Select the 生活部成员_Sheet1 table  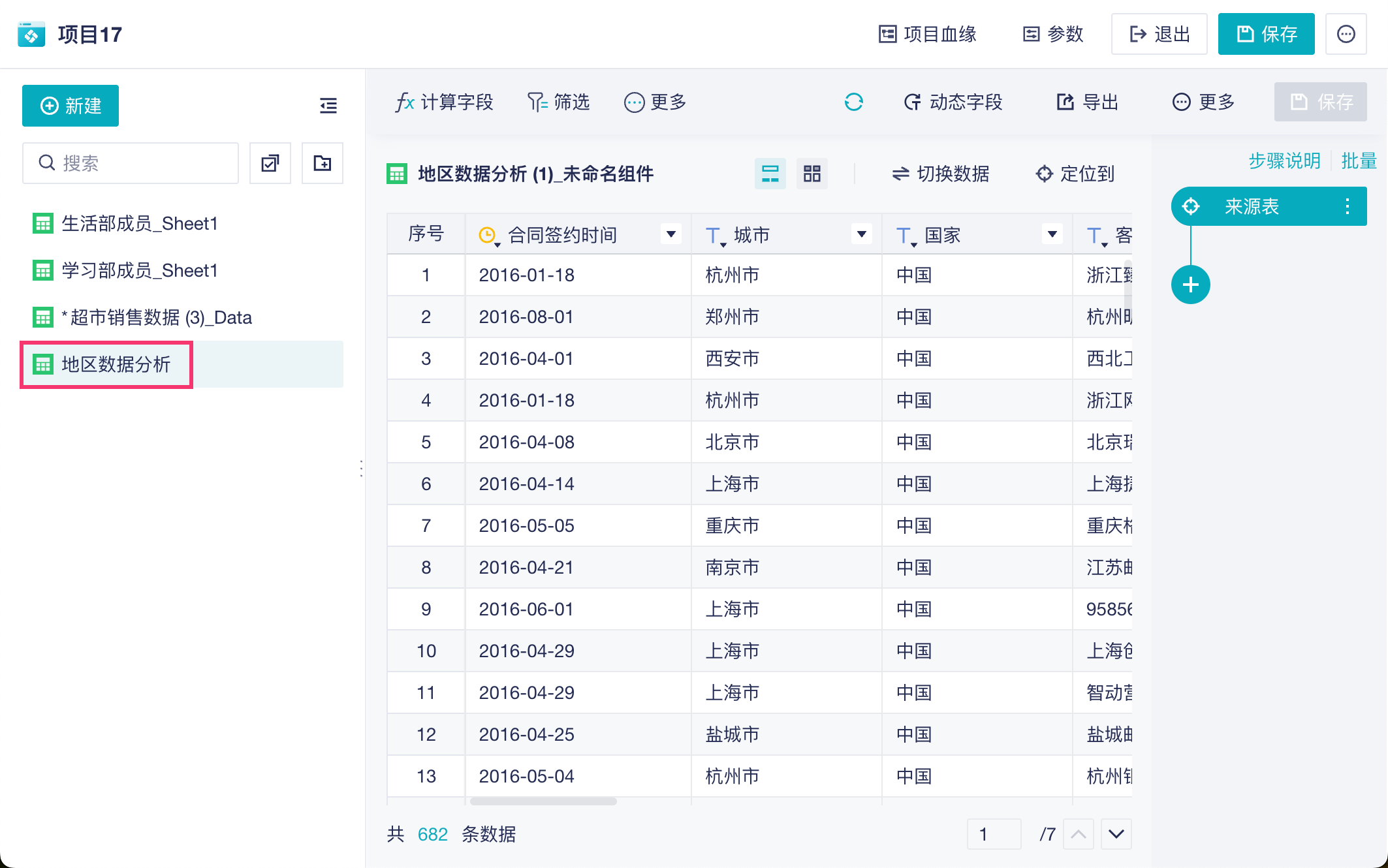coord(139,224)
